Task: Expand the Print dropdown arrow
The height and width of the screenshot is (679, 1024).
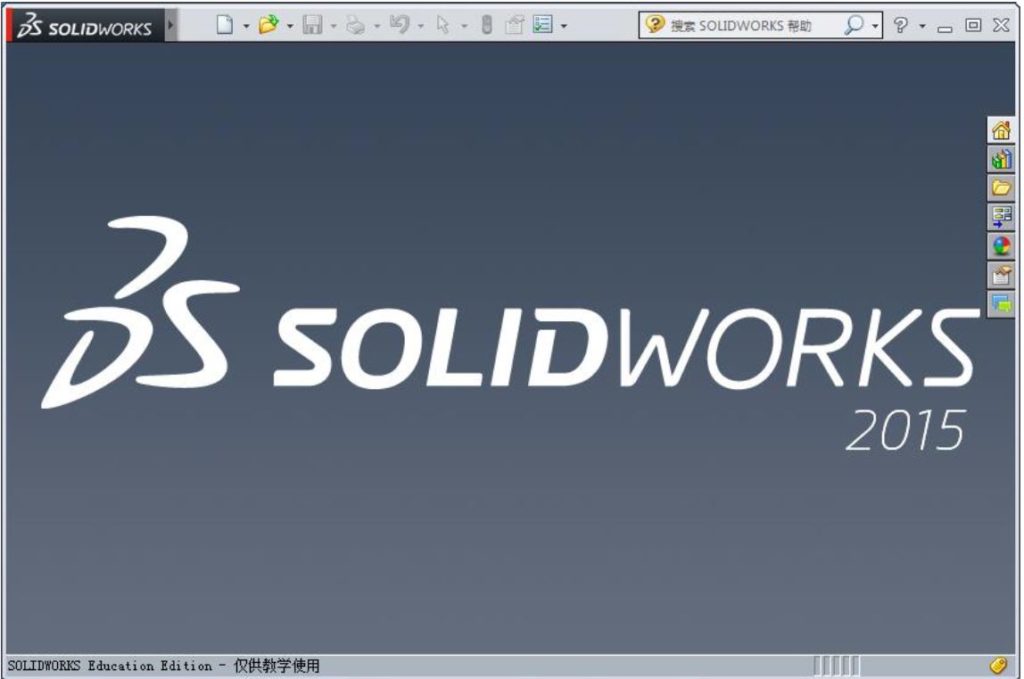Action: coord(377,26)
